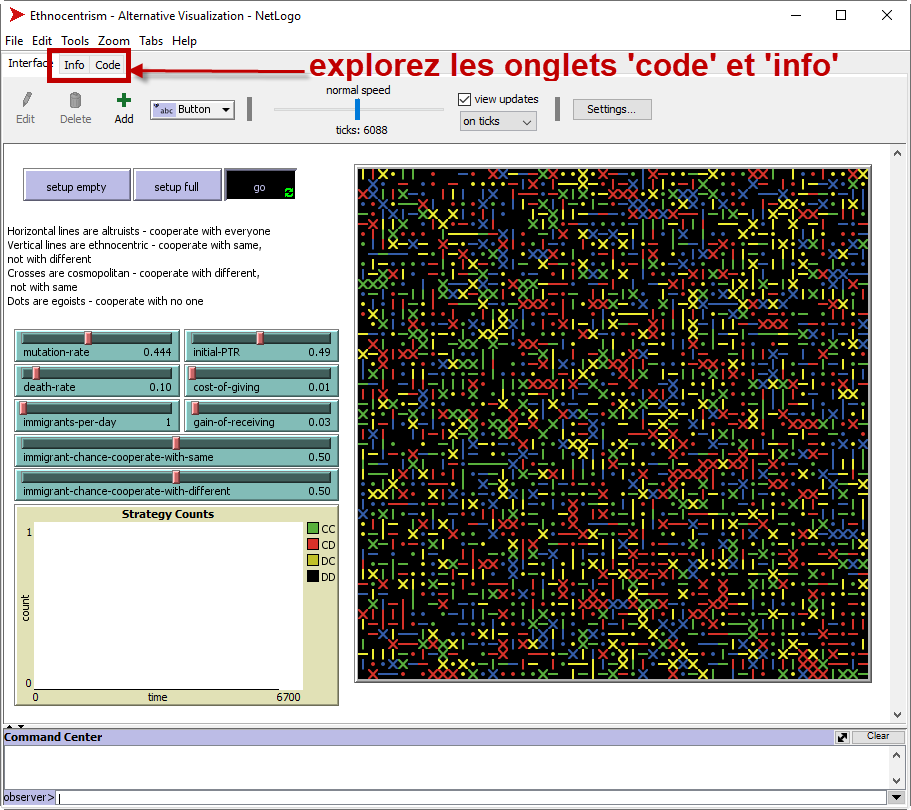The height and width of the screenshot is (810, 911).
Task: Click Command Center scrollbar down arrow
Action: coord(897,780)
